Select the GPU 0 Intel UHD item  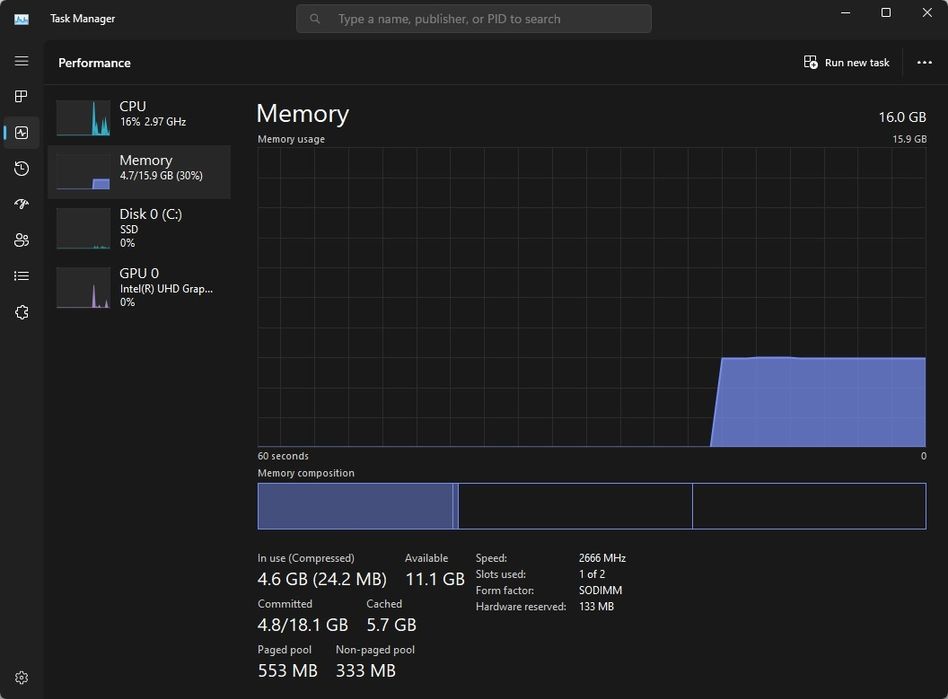(x=139, y=288)
